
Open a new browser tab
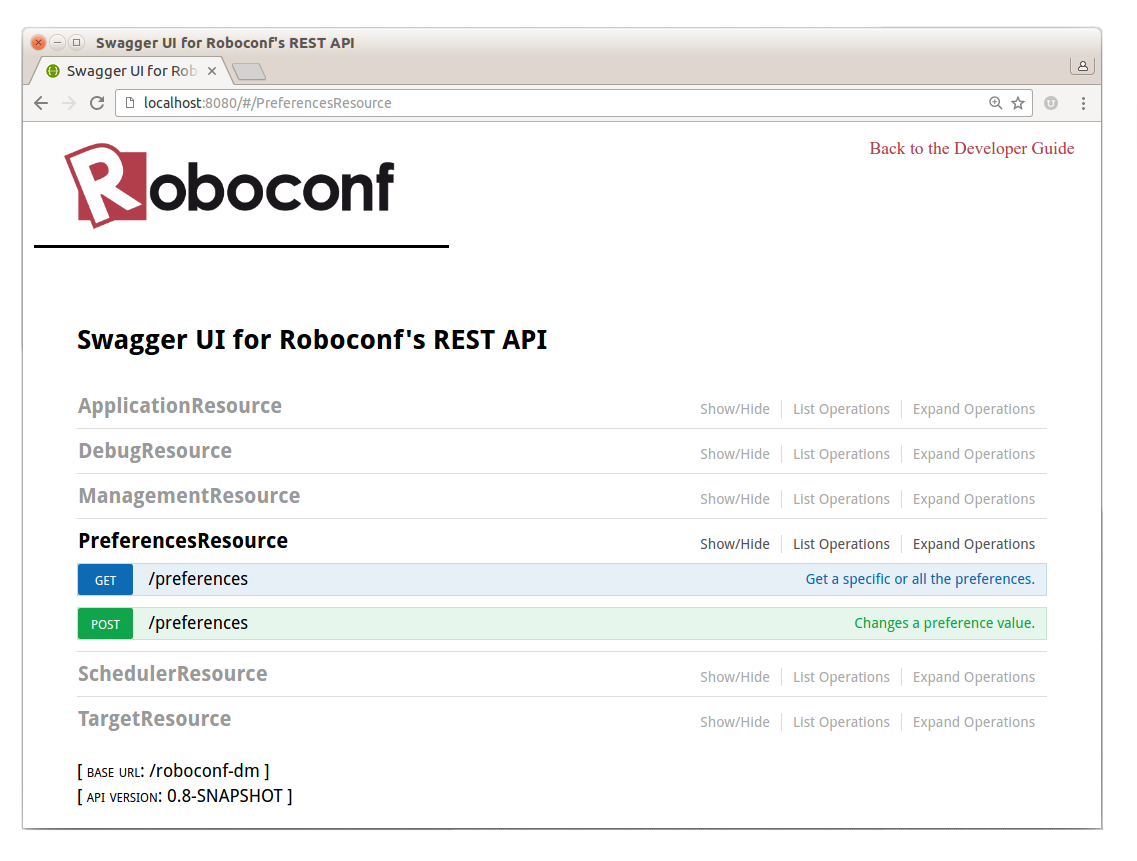[x=248, y=70]
